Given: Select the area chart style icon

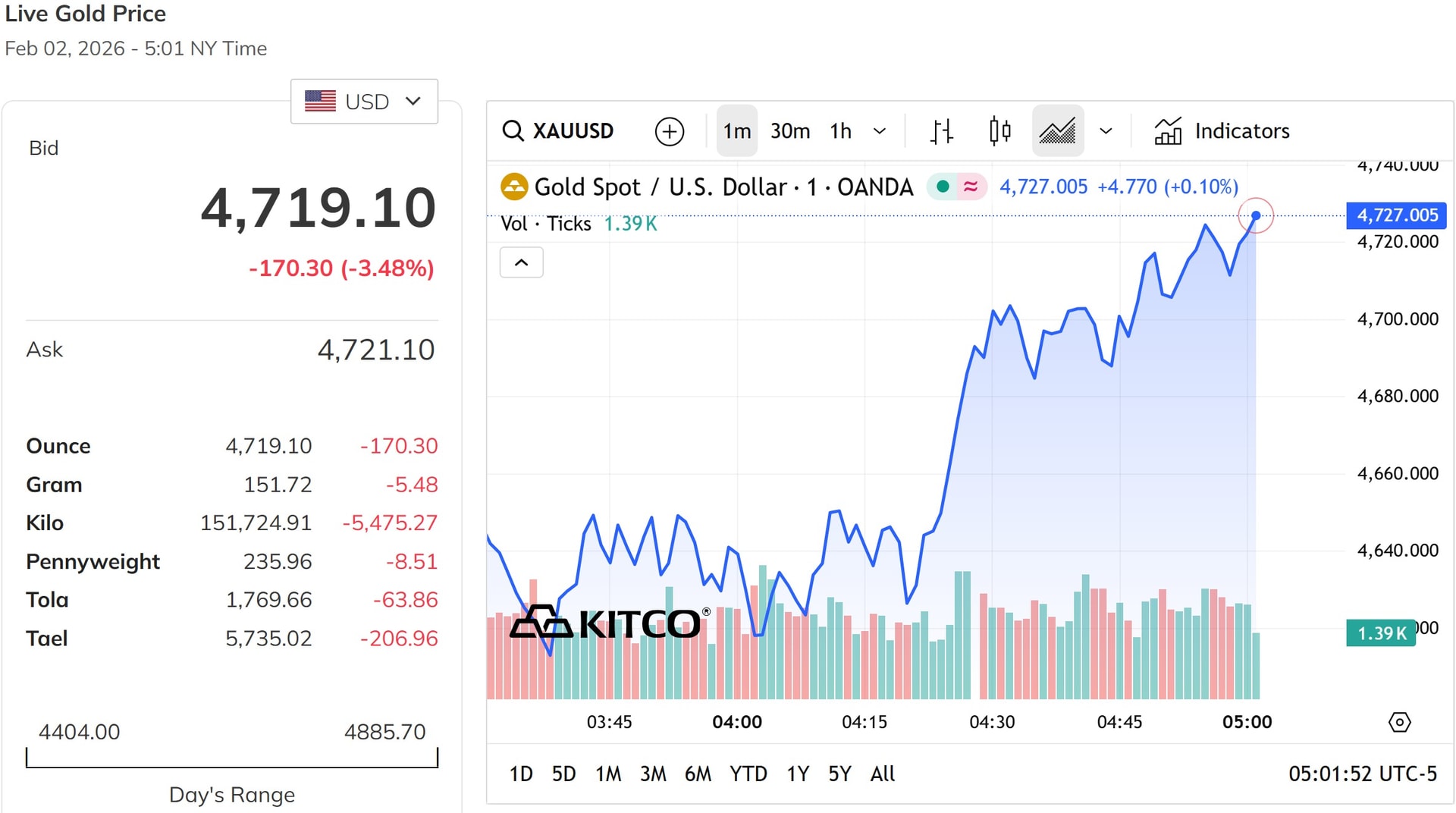Looking at the screenshot, I should click(x=1057, y=131).
